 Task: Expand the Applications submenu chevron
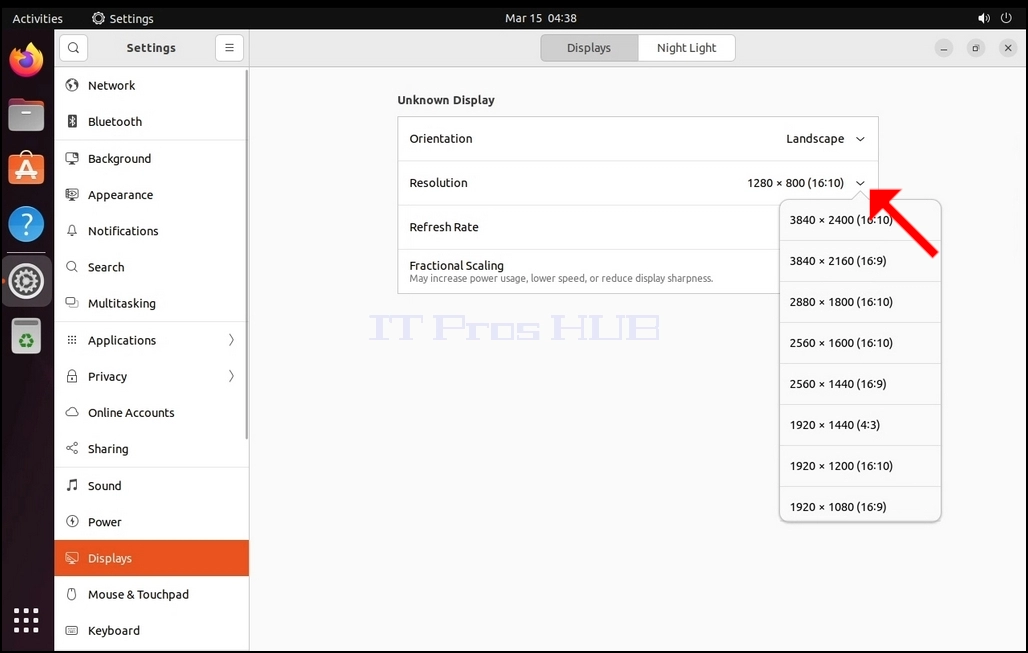231,340
